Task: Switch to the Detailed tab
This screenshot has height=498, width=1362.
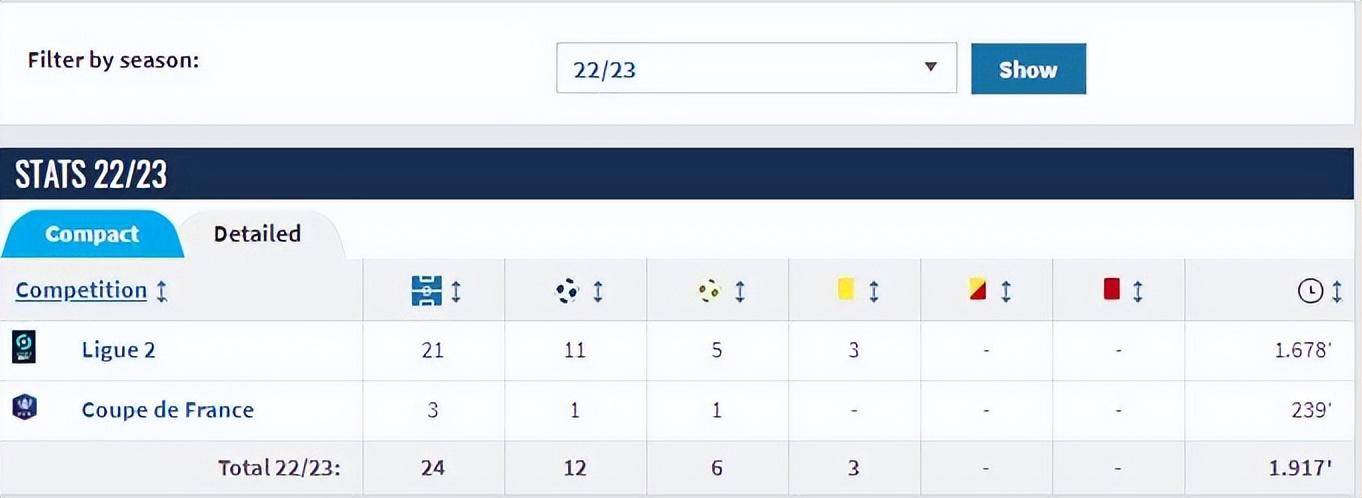Action: coord(257,234)
